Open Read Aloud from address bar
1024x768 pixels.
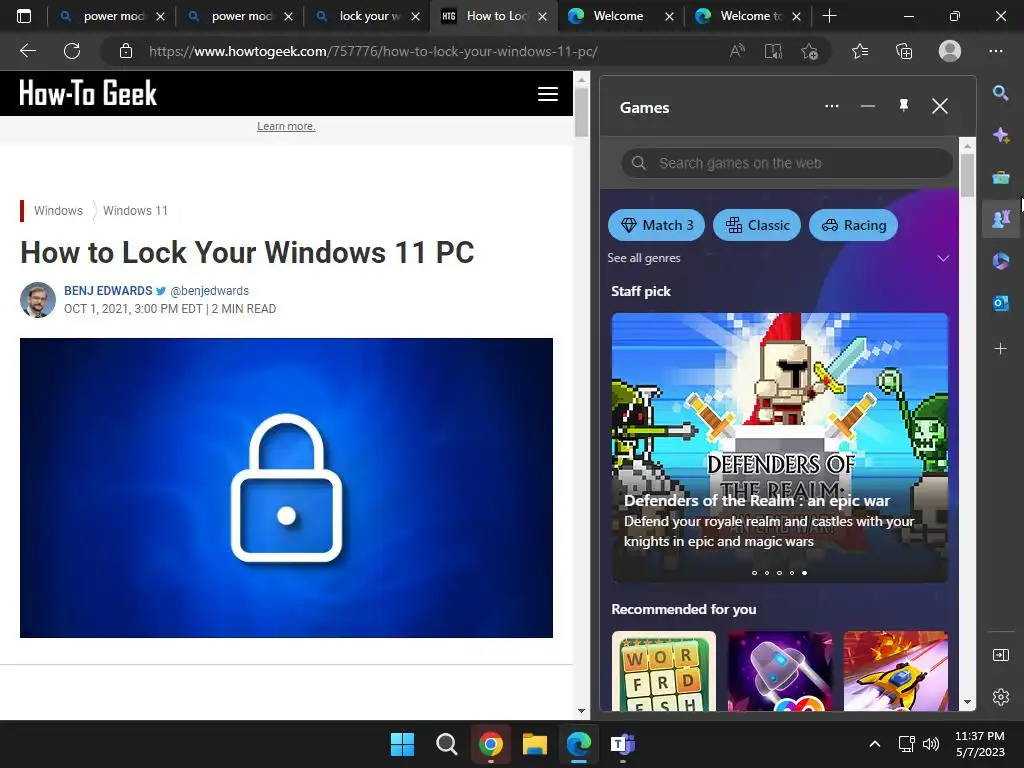coord(737,51)
